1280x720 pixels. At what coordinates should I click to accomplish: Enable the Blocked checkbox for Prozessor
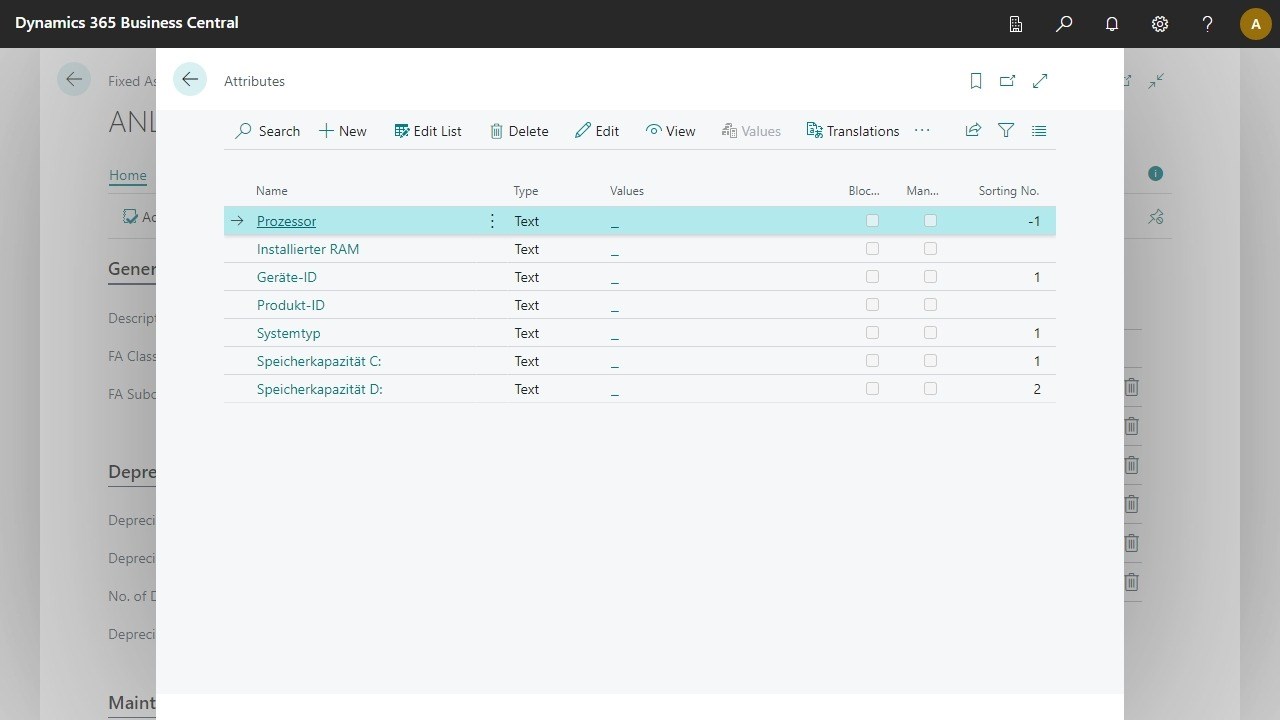[871, 220]
